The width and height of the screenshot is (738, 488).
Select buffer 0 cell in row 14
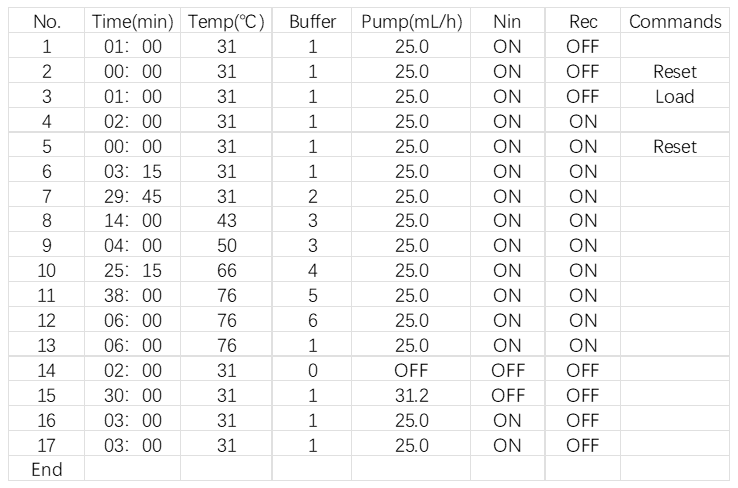pyautogui.click(x=313, y=370)
